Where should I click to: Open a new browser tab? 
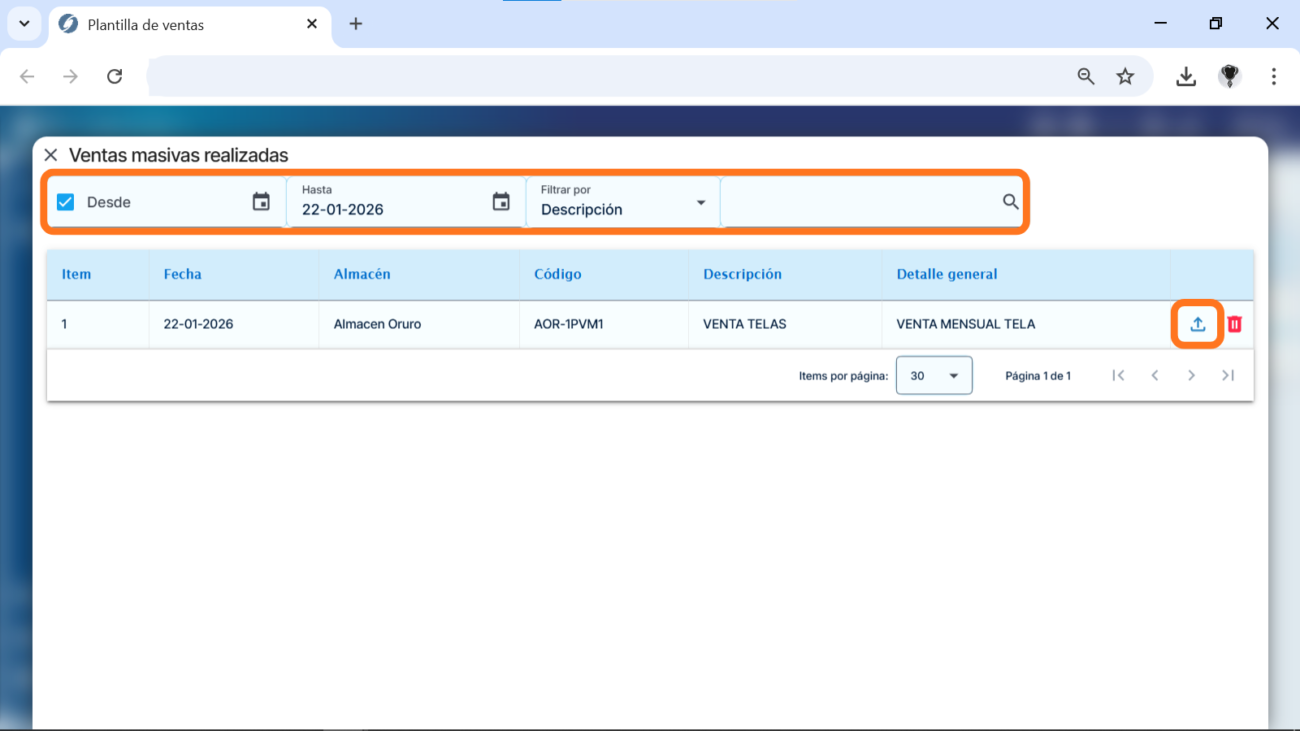tap(356, 24)
